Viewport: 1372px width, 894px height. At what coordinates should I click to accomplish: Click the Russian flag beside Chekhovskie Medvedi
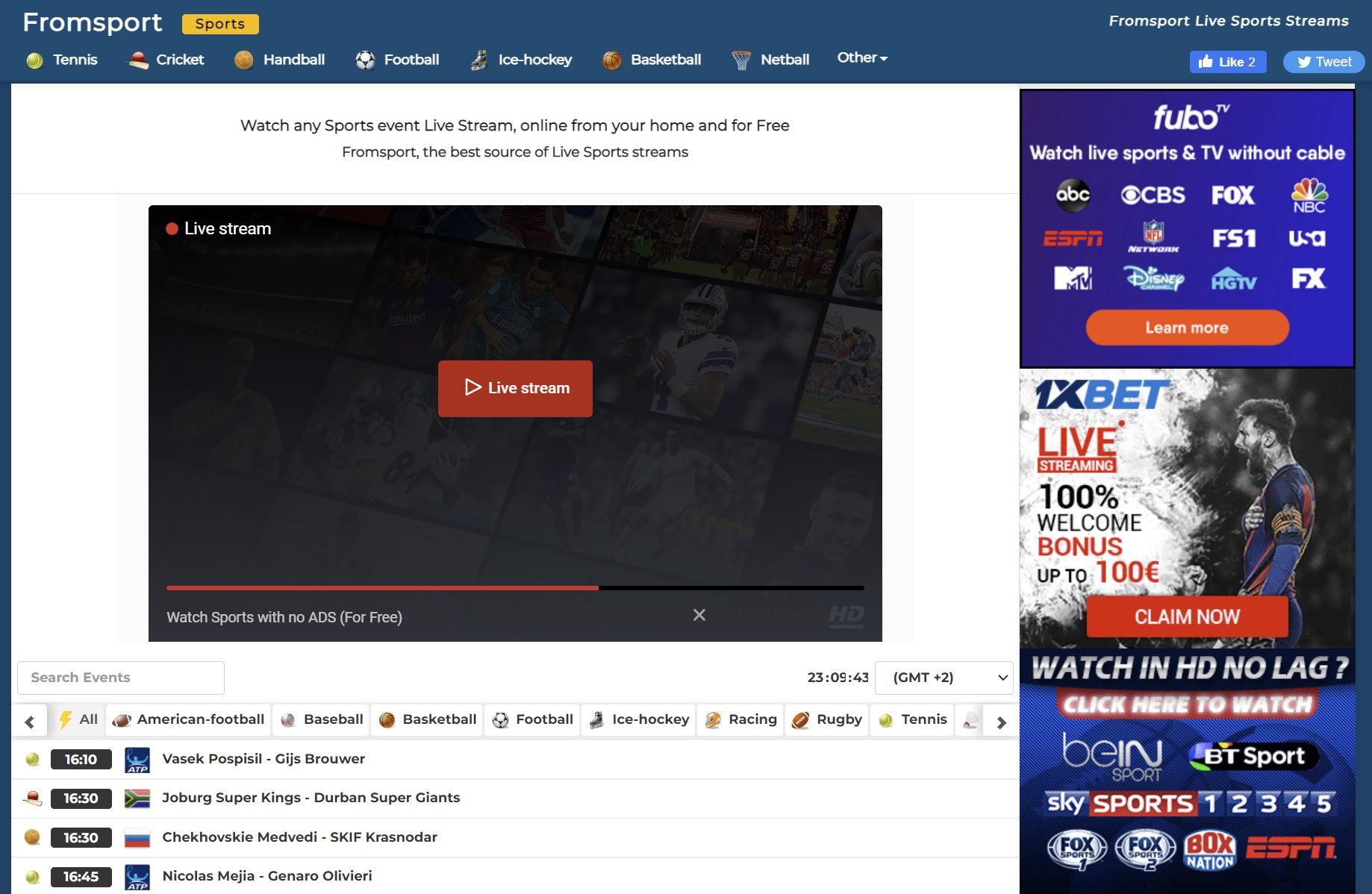click(x=137, y=837)
